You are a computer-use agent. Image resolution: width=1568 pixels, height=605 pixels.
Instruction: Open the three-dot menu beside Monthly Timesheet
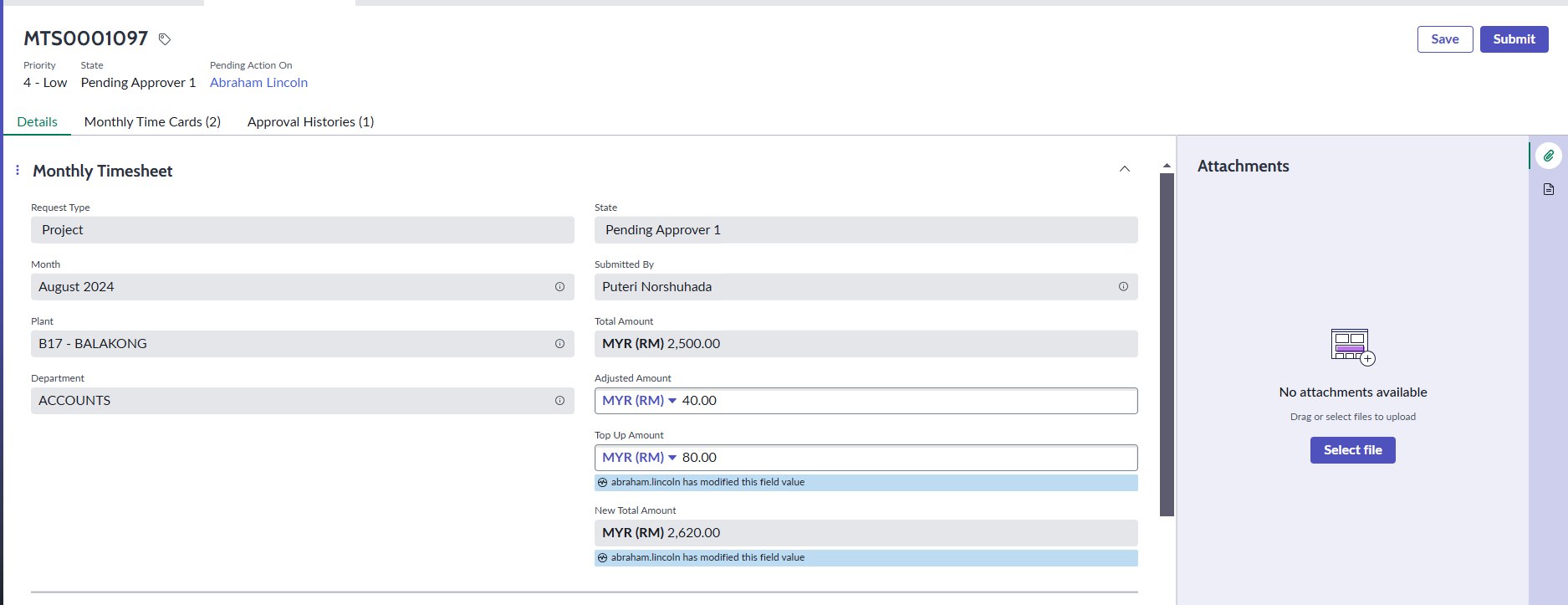tap(18, 171)
